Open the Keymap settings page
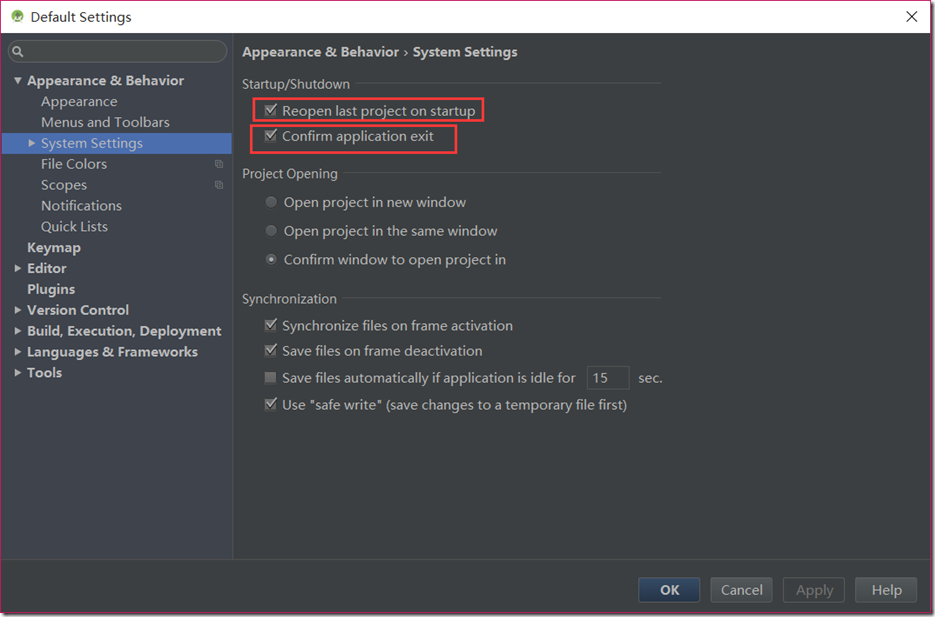The image size is (935, 617). [54, 247]
